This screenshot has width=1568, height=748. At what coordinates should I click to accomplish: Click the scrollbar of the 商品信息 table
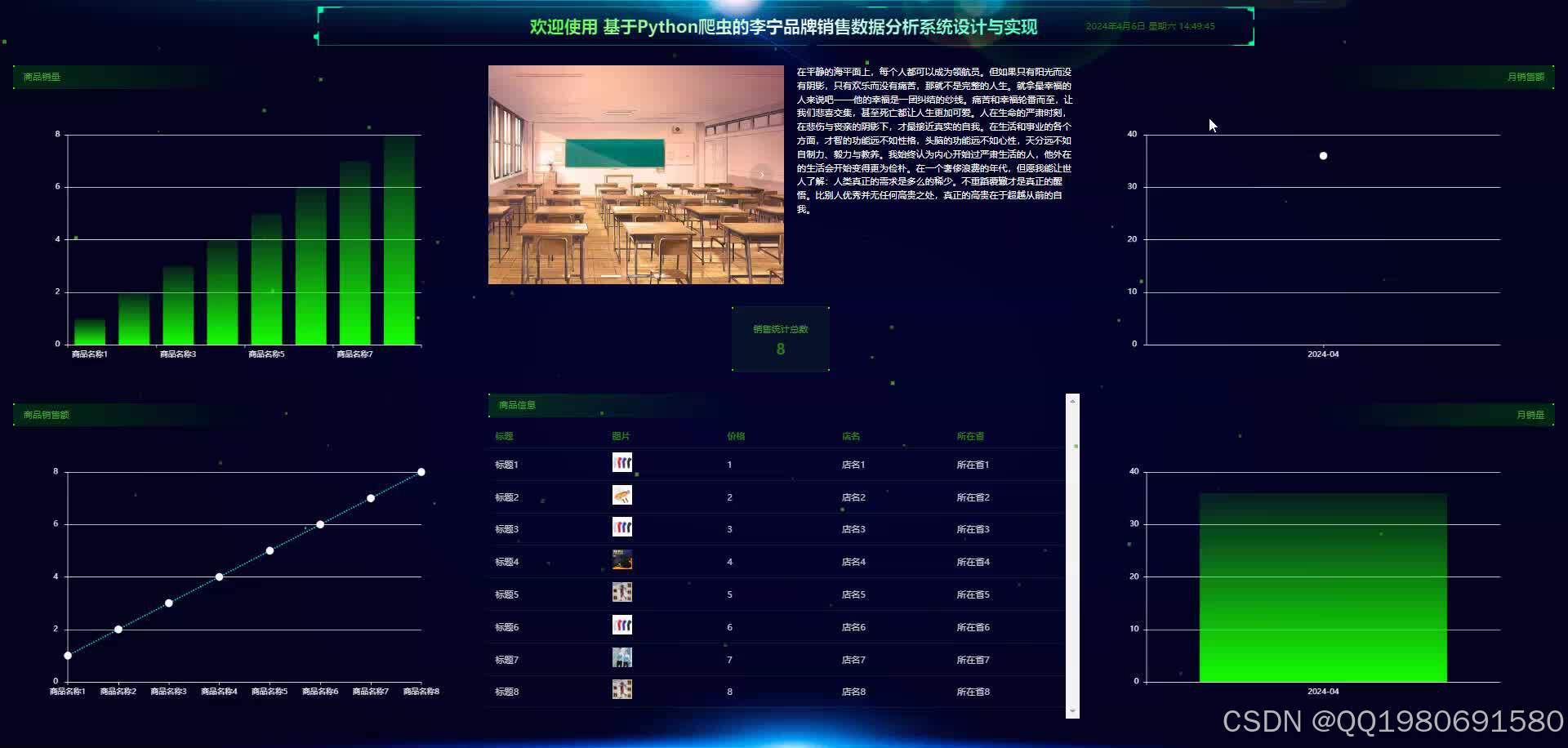1071,555
